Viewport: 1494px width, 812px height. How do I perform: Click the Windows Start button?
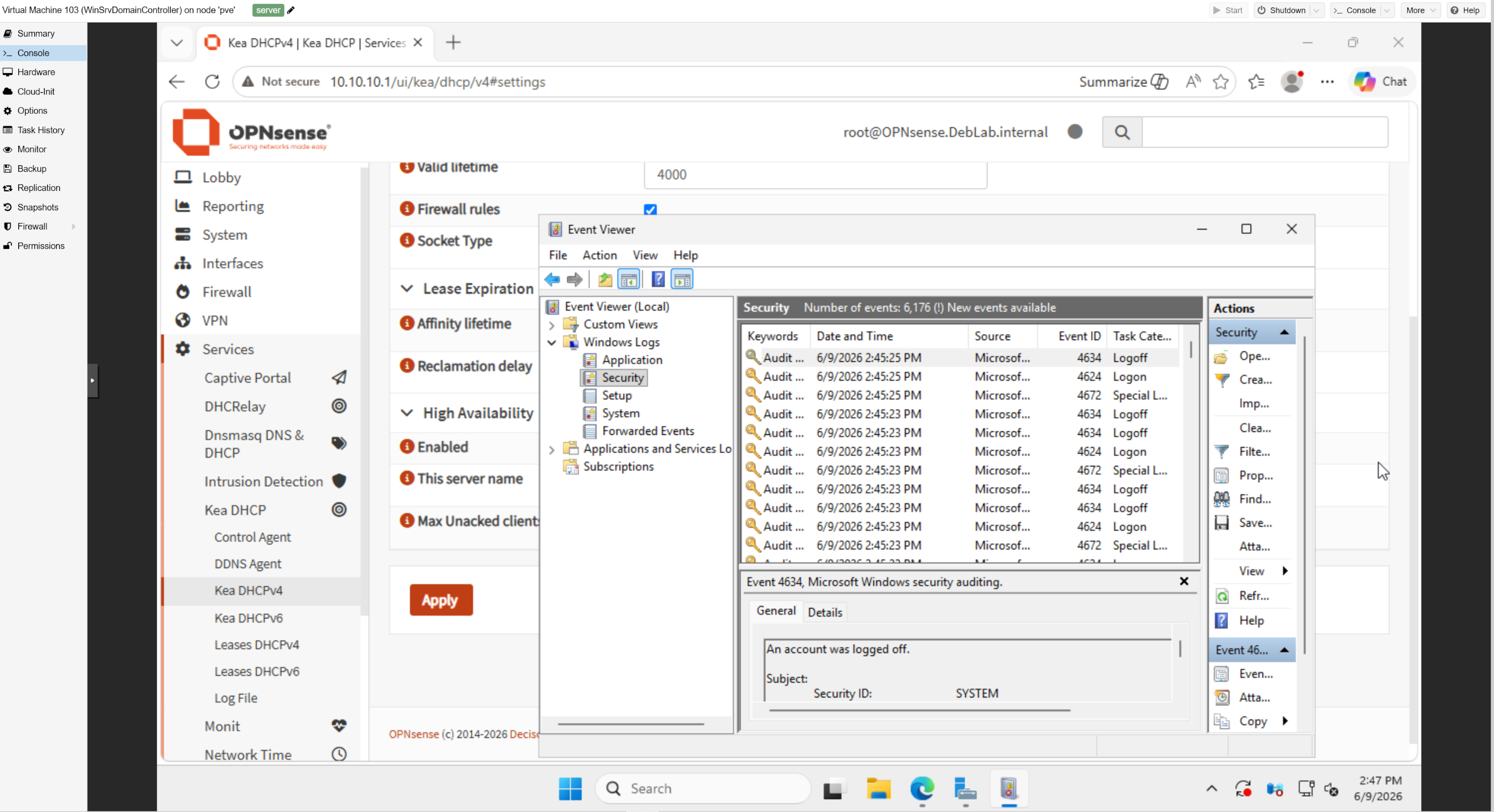[570, 788]
